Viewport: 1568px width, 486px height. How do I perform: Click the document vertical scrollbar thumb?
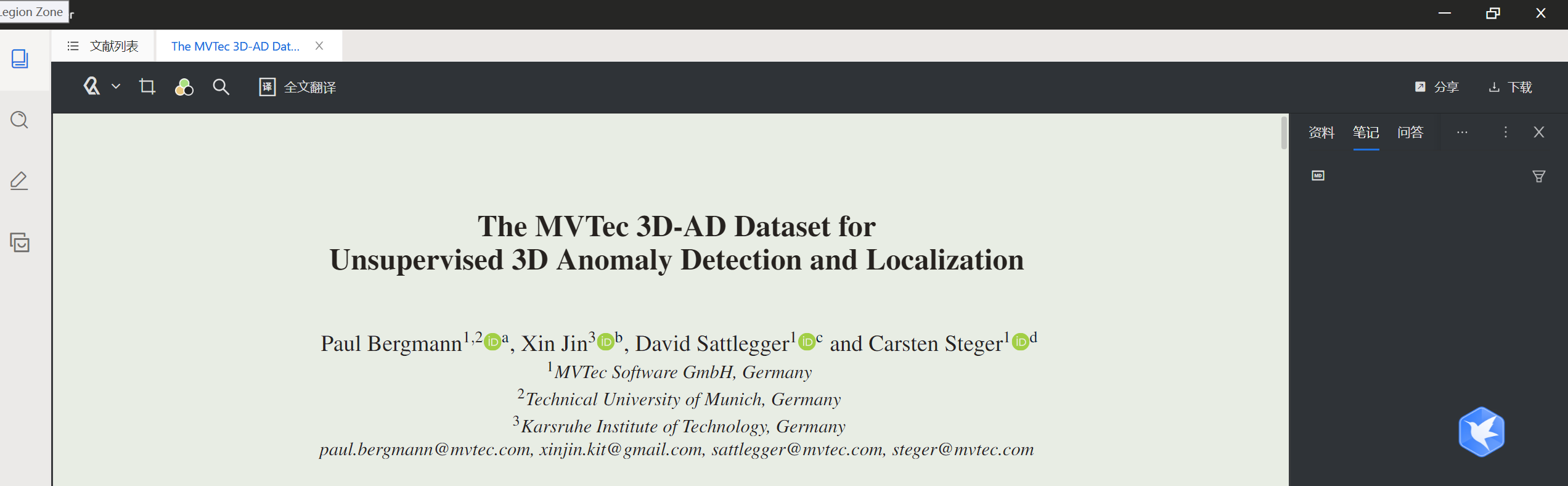click(x=1284, y=133)
